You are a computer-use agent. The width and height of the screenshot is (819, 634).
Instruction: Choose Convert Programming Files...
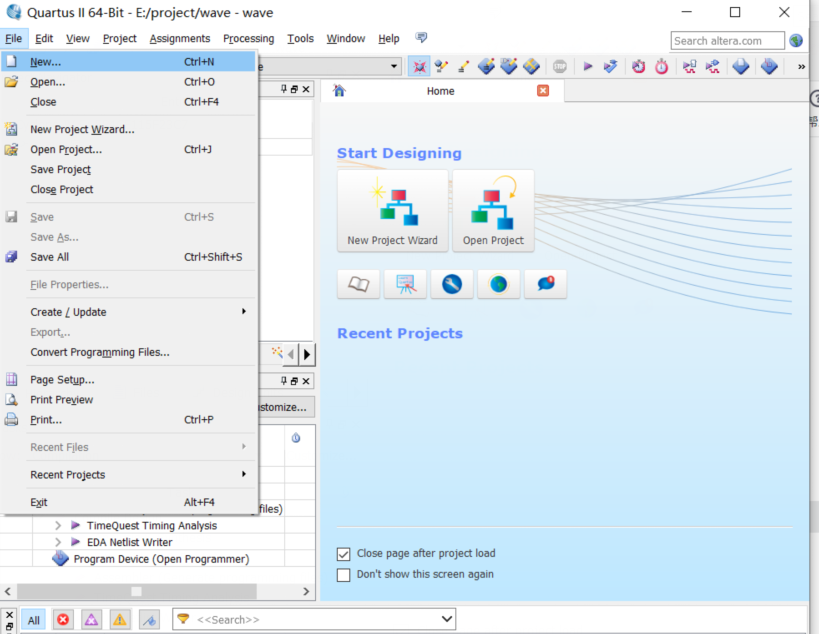pyautogui.click(x=129, y=352)
